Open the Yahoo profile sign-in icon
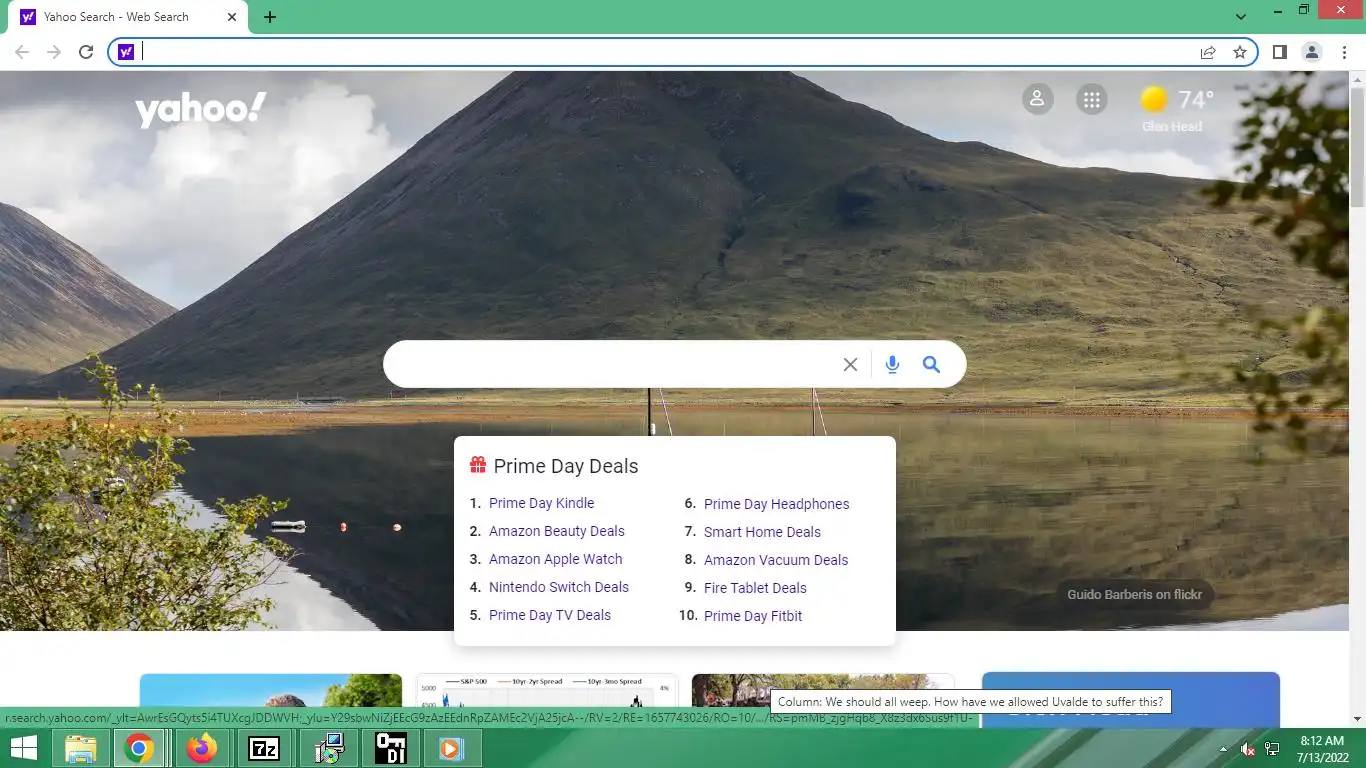 pos(1037,99)
